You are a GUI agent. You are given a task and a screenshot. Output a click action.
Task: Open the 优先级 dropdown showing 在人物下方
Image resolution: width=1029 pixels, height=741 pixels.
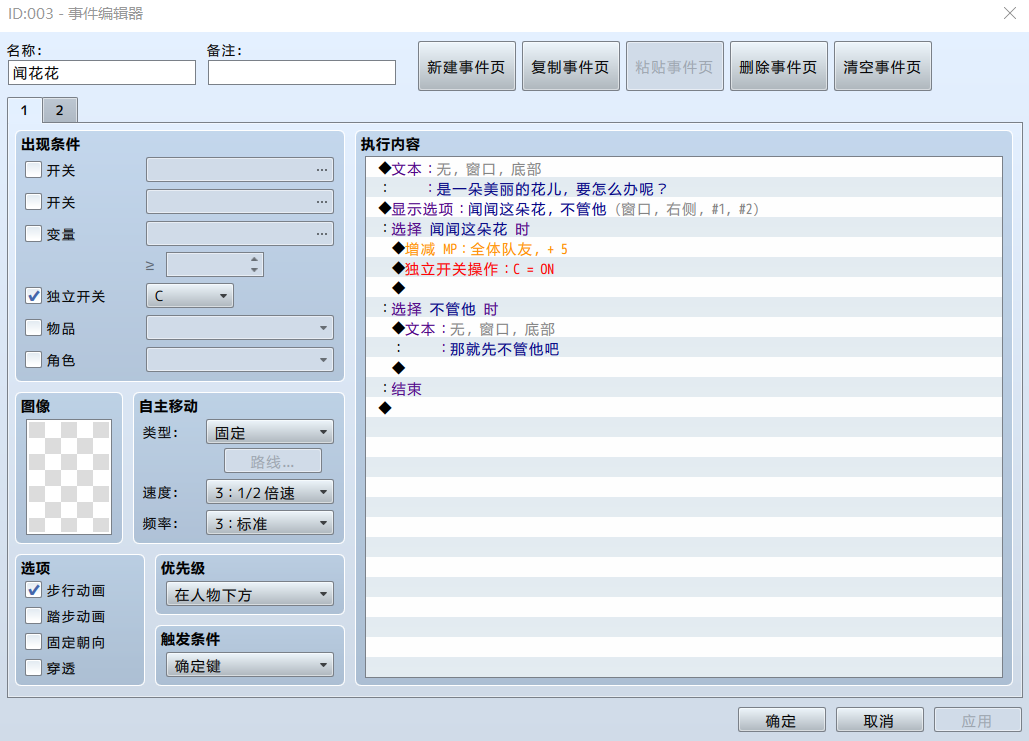(x=249, y=594)
